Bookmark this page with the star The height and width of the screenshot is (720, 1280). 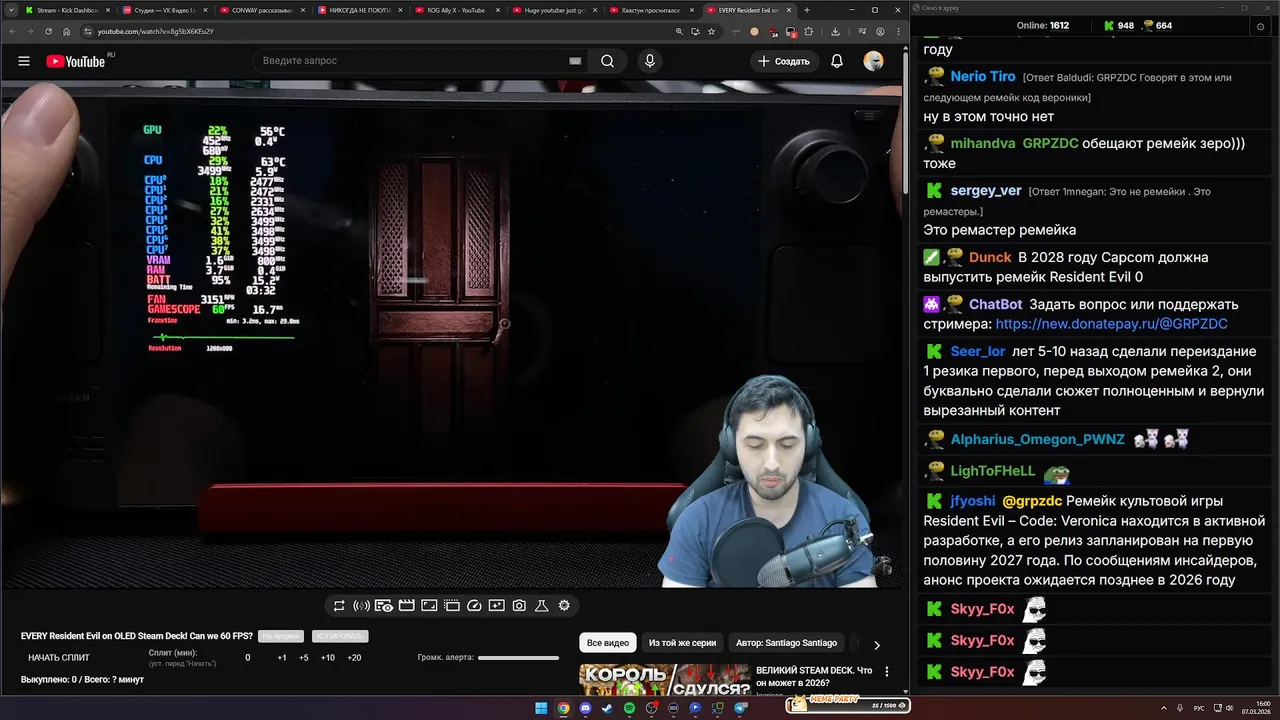711,31
